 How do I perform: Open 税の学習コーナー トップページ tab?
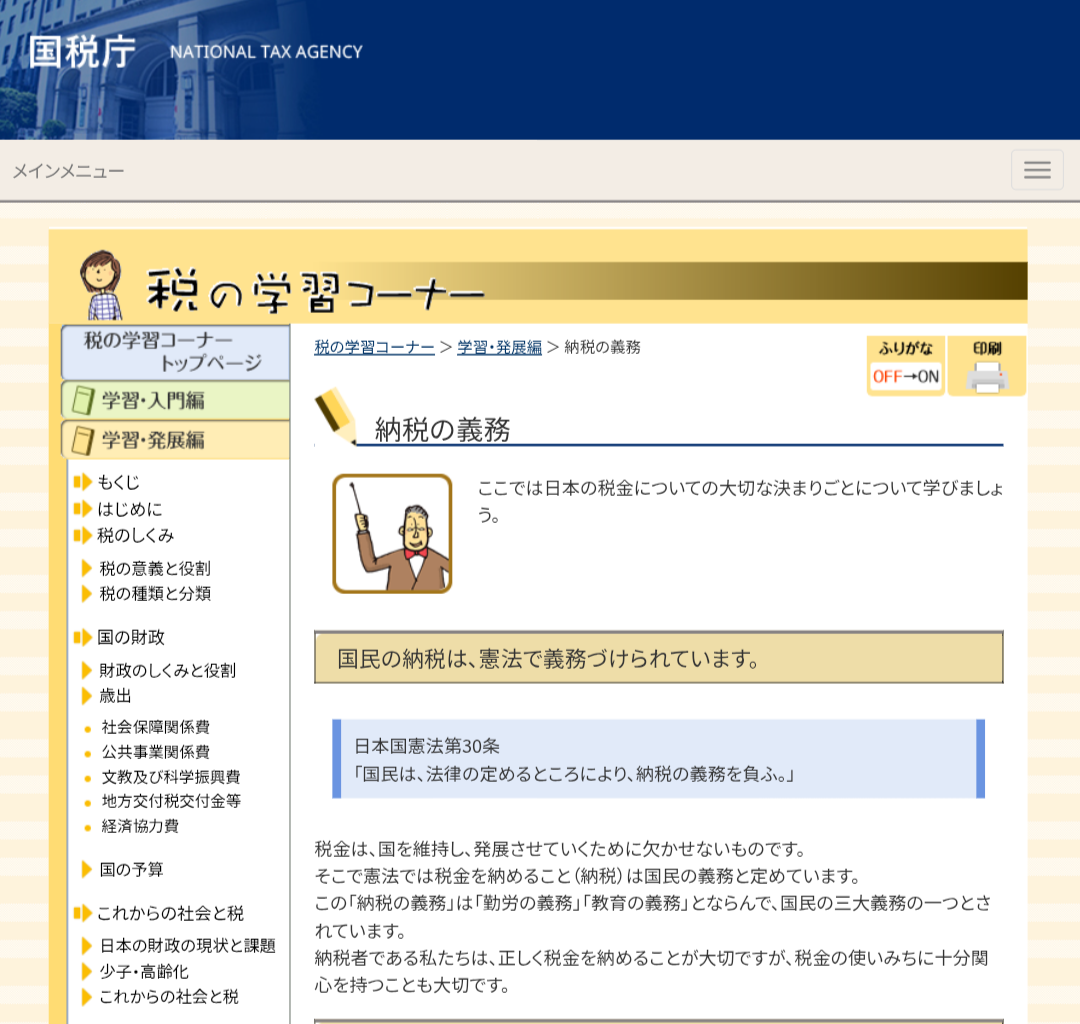tap(175, 352)
